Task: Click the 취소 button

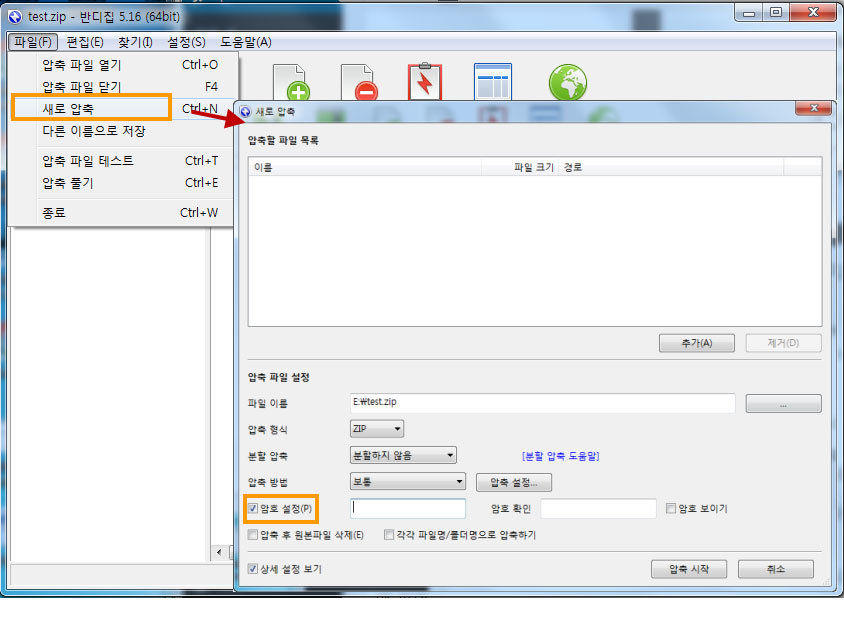Action: (x=776, y=569)
